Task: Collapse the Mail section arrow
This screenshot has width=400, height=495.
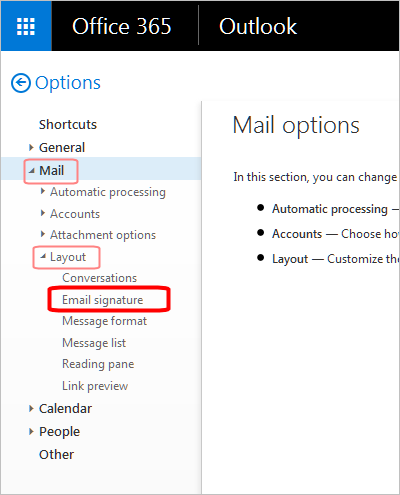Action: [x=32, y=171]
